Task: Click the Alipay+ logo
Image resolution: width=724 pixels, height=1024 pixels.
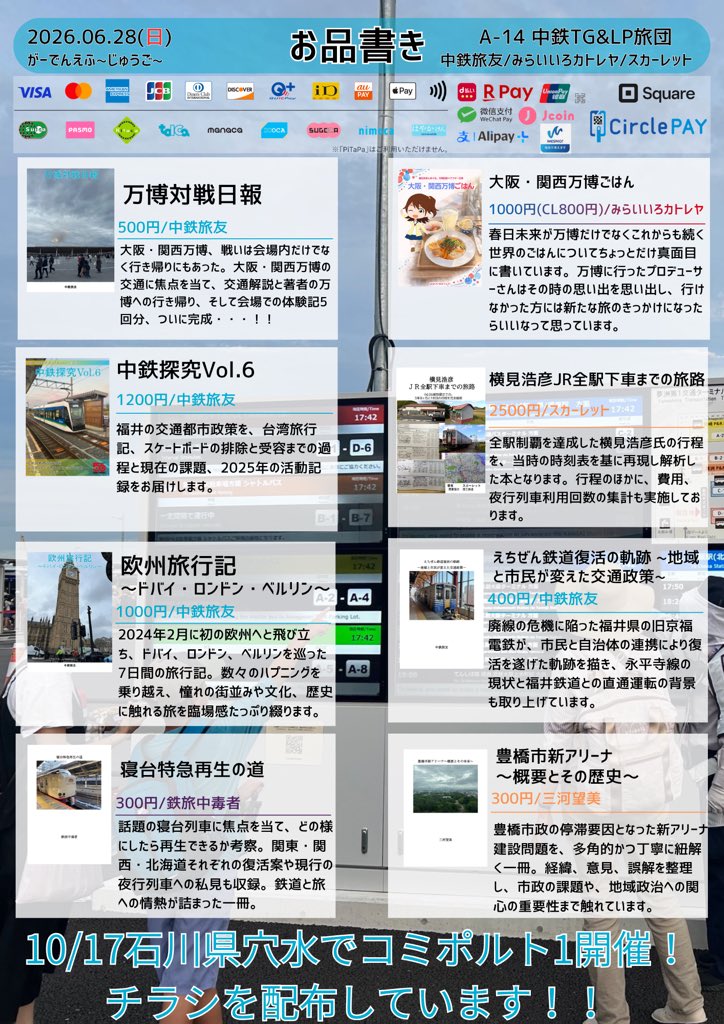Action: (x=492, y=136)
